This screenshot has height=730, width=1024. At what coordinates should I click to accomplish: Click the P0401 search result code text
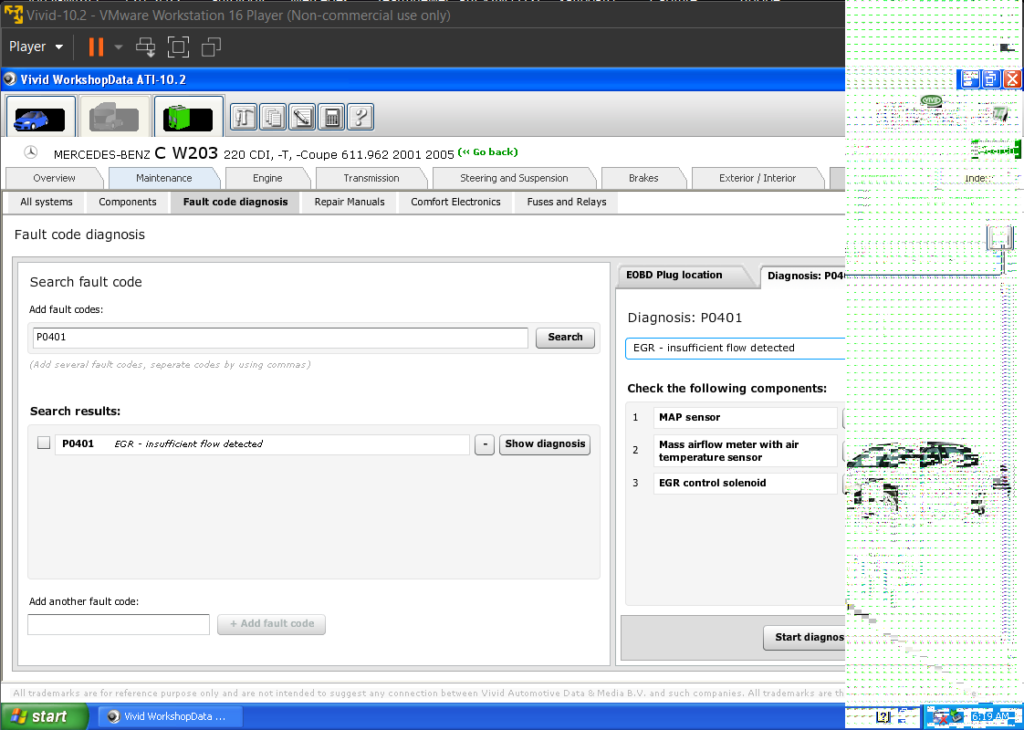coord(78,444)
